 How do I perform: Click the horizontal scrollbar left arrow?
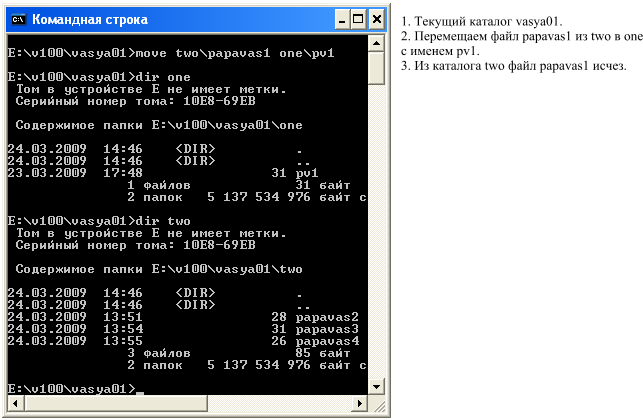16,403
